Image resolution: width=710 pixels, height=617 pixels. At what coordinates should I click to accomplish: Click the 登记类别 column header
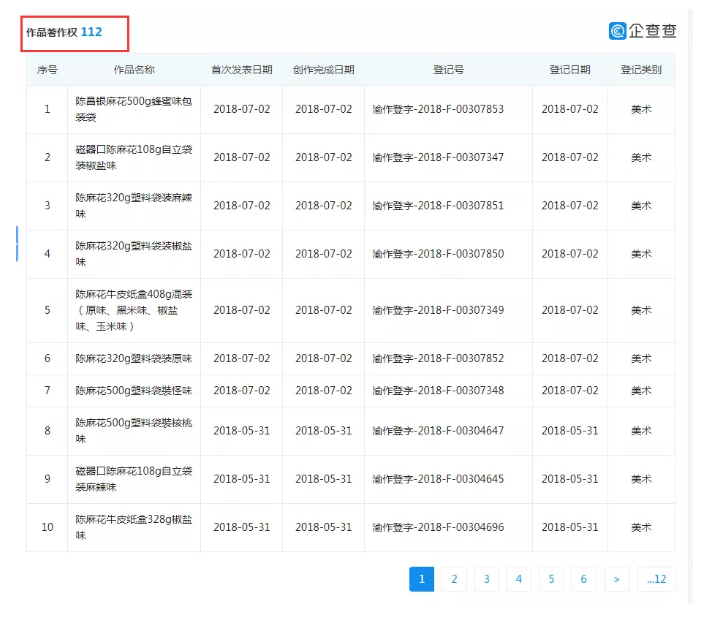tap(640, 70)
